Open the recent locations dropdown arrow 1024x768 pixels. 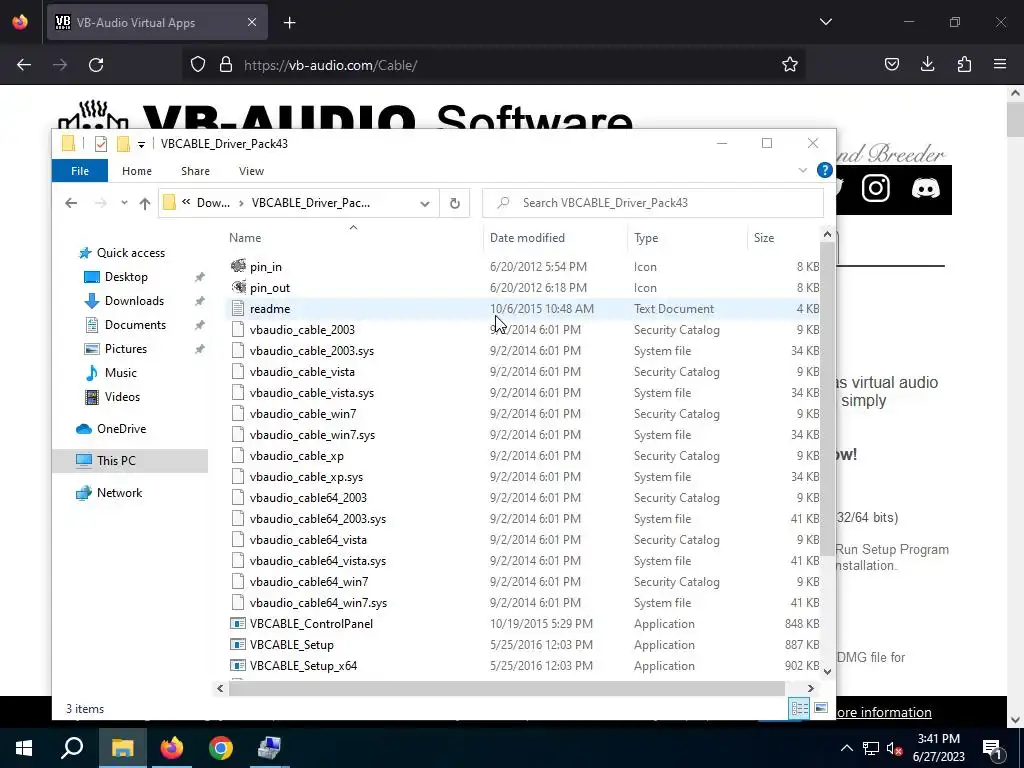click(124, 203)
